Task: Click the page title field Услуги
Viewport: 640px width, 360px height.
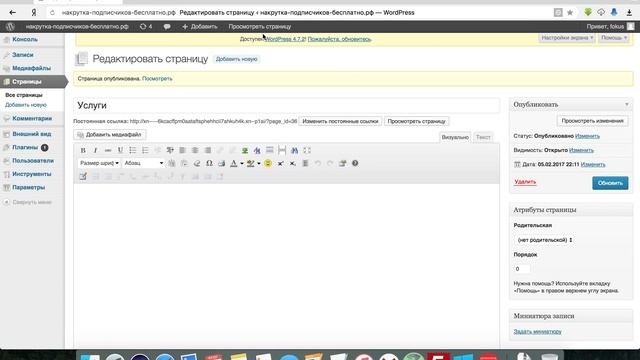Action: (287, 105)
